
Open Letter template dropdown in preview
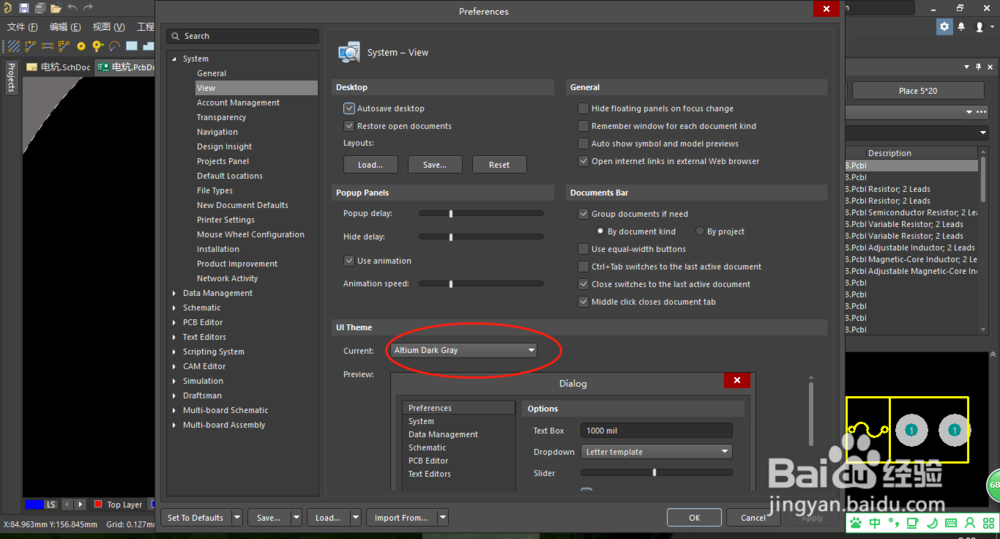coord(656,452)
